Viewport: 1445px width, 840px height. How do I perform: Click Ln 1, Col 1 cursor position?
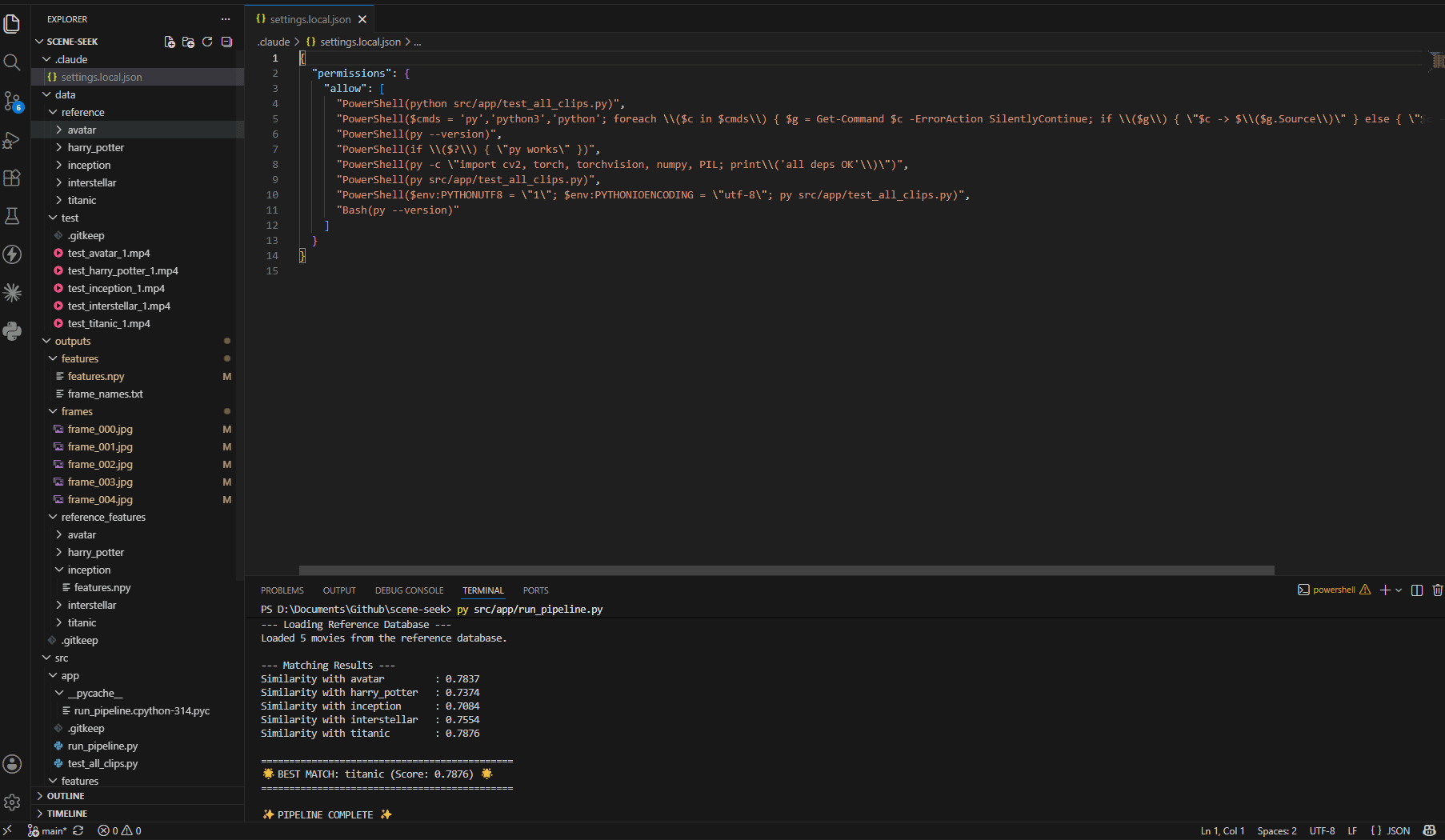tap(1222, 830)
